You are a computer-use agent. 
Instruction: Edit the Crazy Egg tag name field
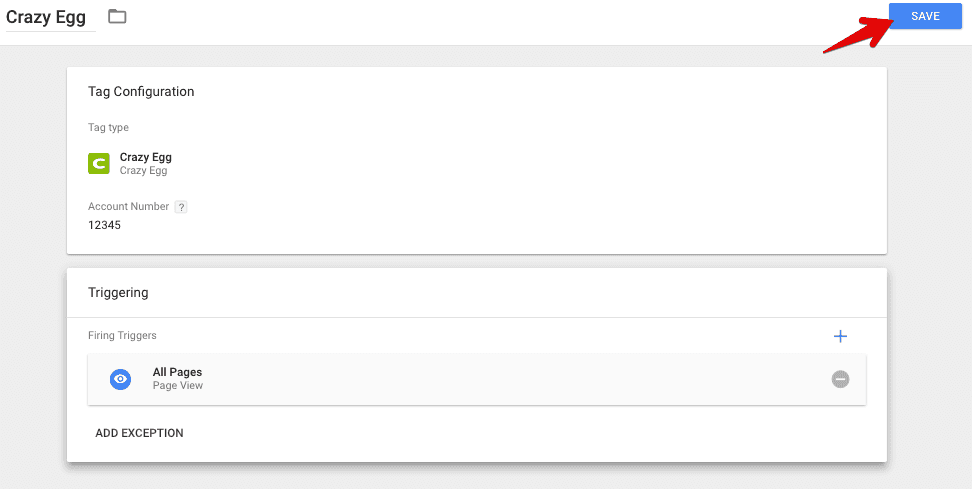click(47, 17)
